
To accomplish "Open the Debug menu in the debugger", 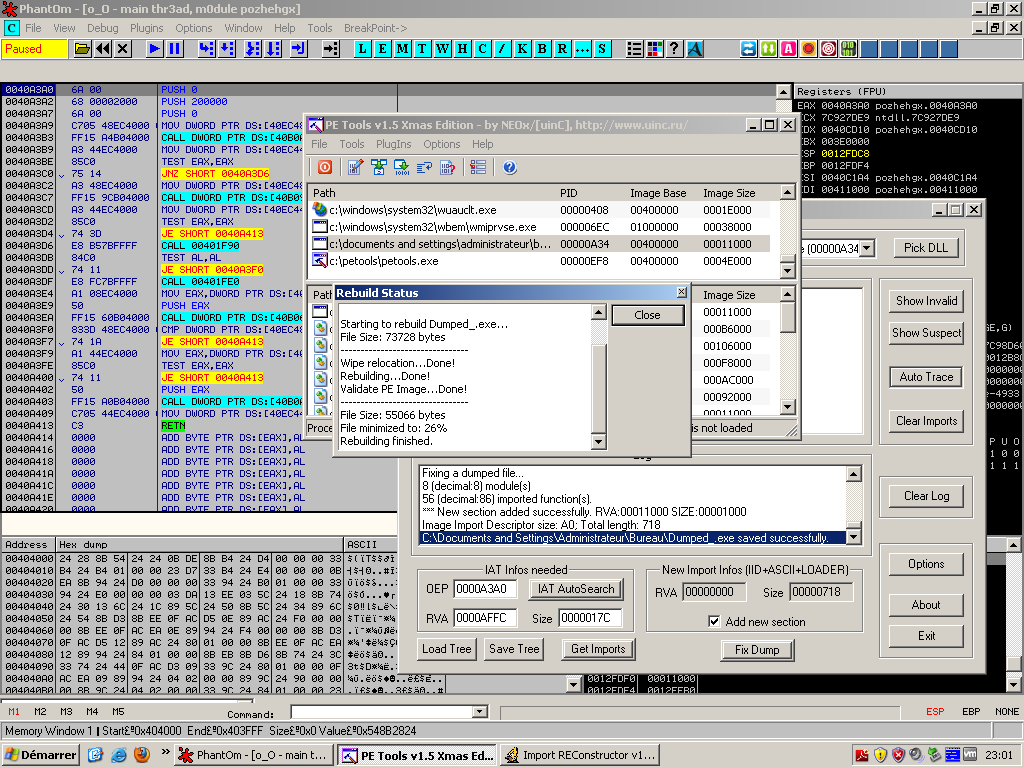I will (x=102, y=28).
